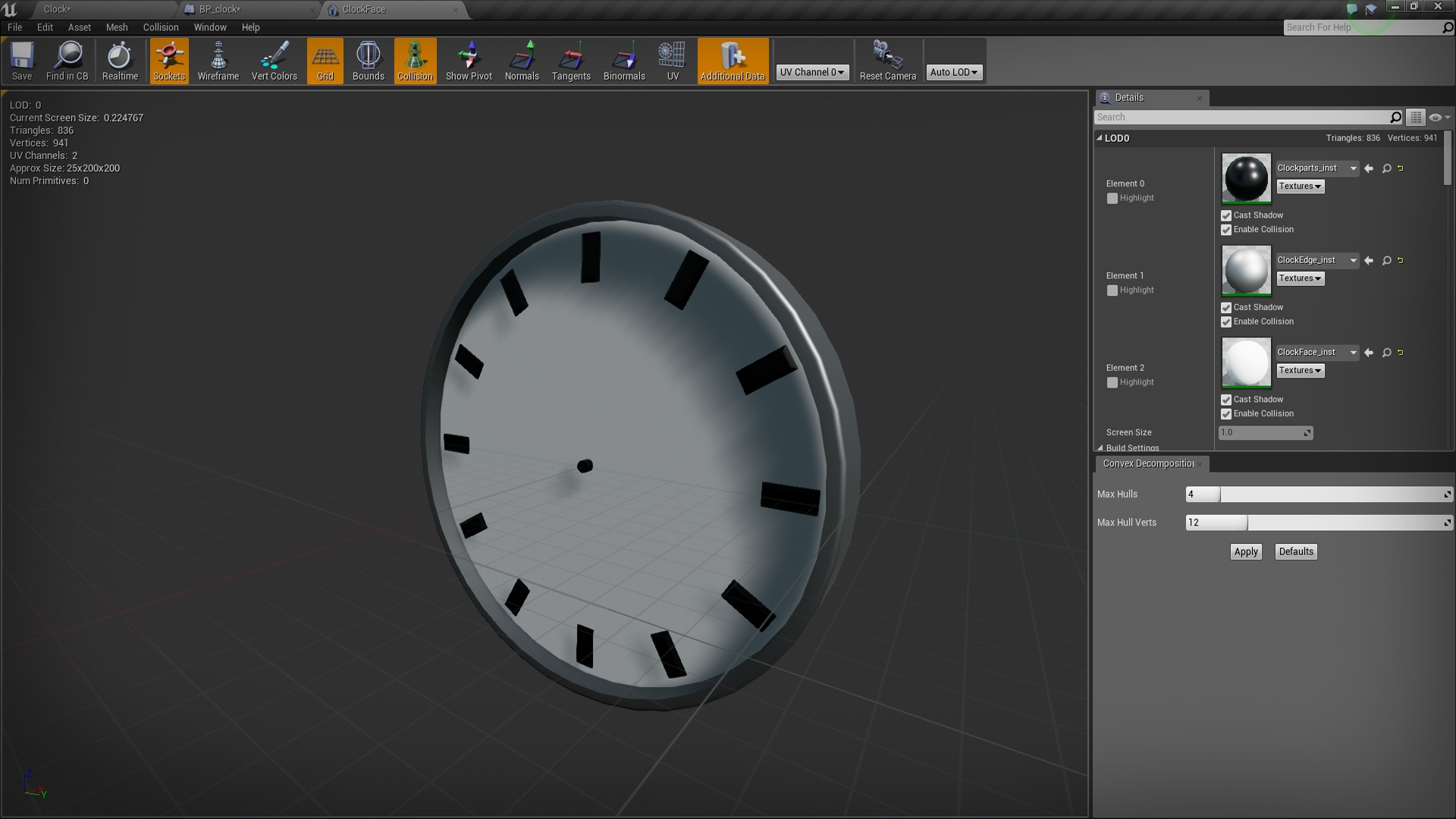1456x819 pixels.
Task: Turn off Collision display
Action: click(415, 61)
